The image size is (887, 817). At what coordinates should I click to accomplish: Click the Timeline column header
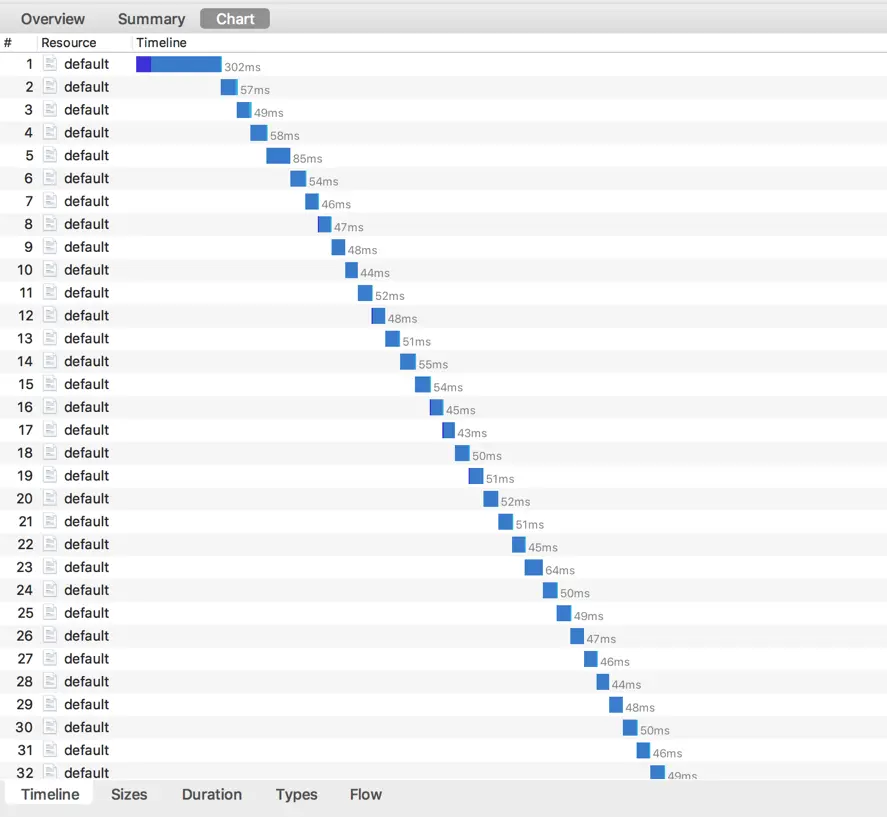[161, 42]
